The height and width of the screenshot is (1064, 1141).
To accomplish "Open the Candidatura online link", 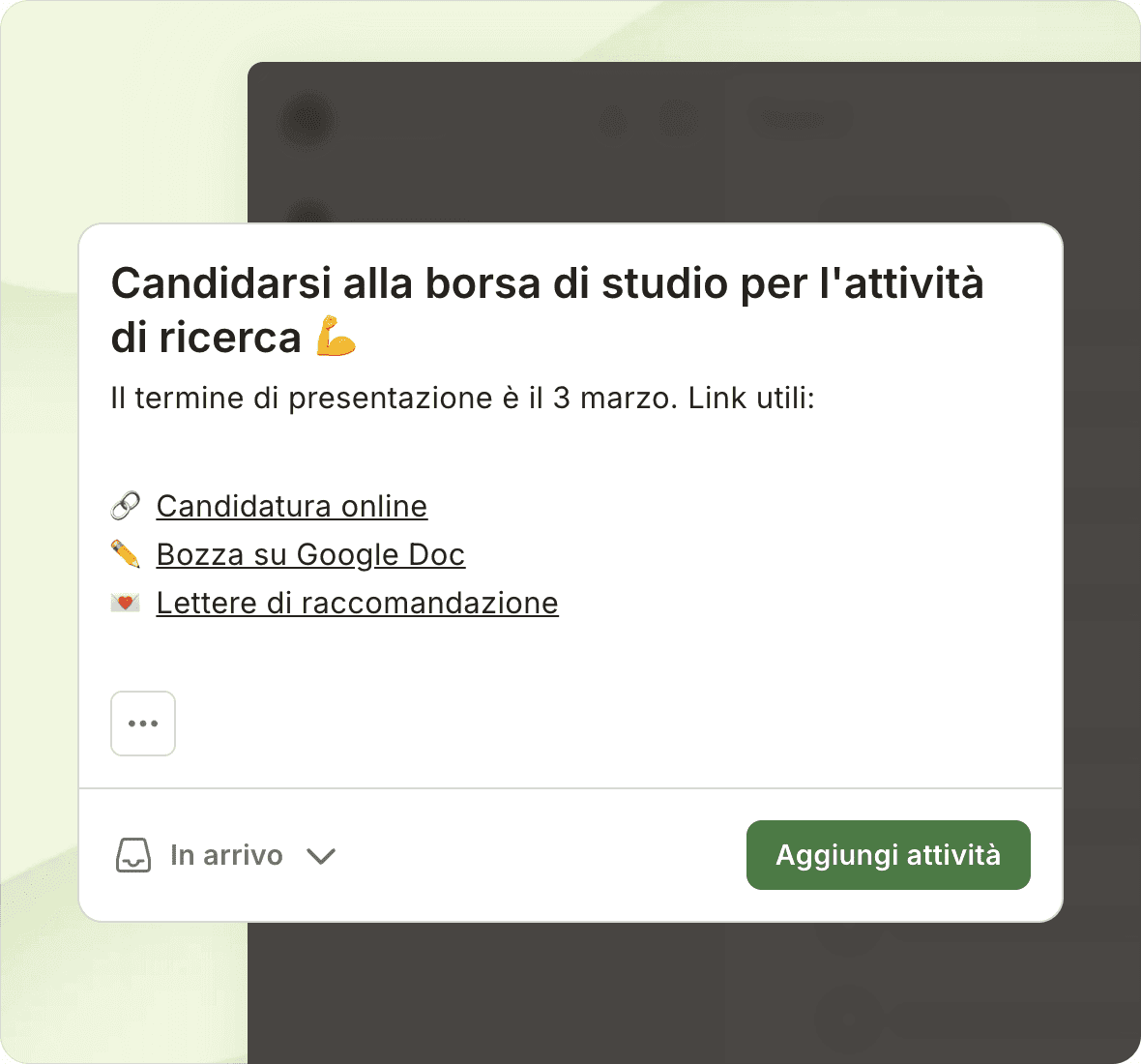I will click(x=292, y=506).
